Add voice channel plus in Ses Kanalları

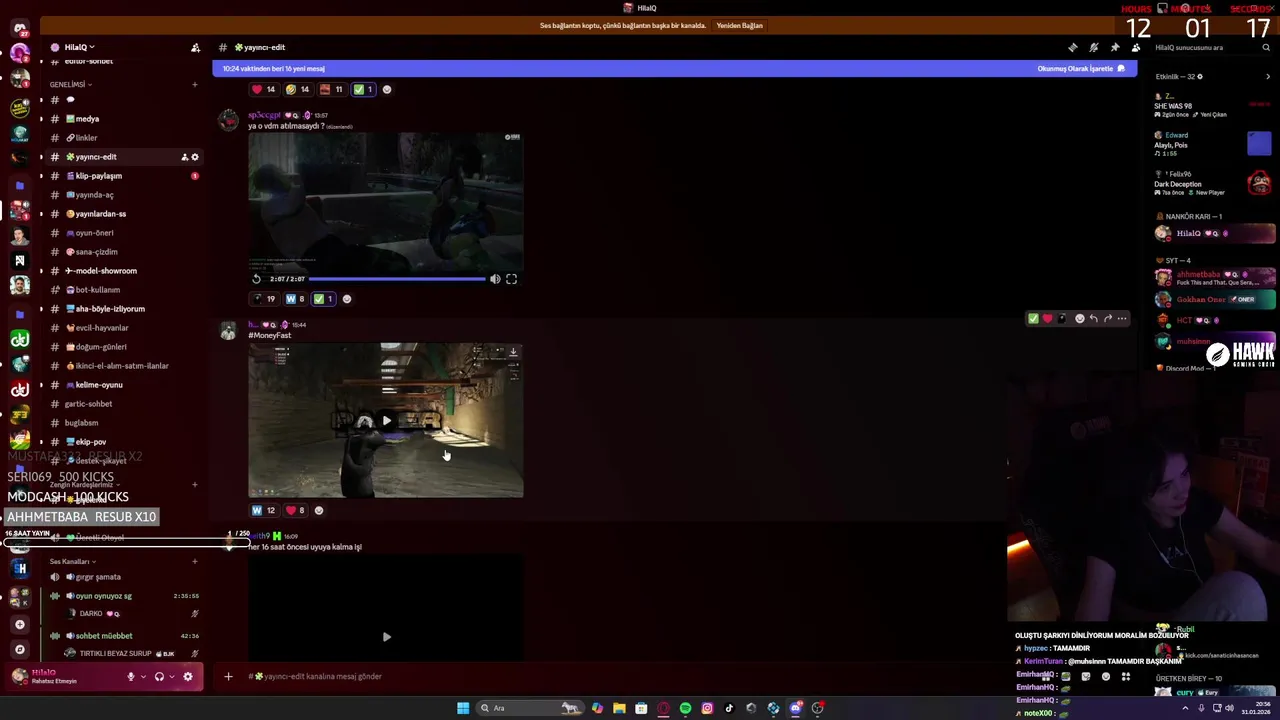(195, 562)
